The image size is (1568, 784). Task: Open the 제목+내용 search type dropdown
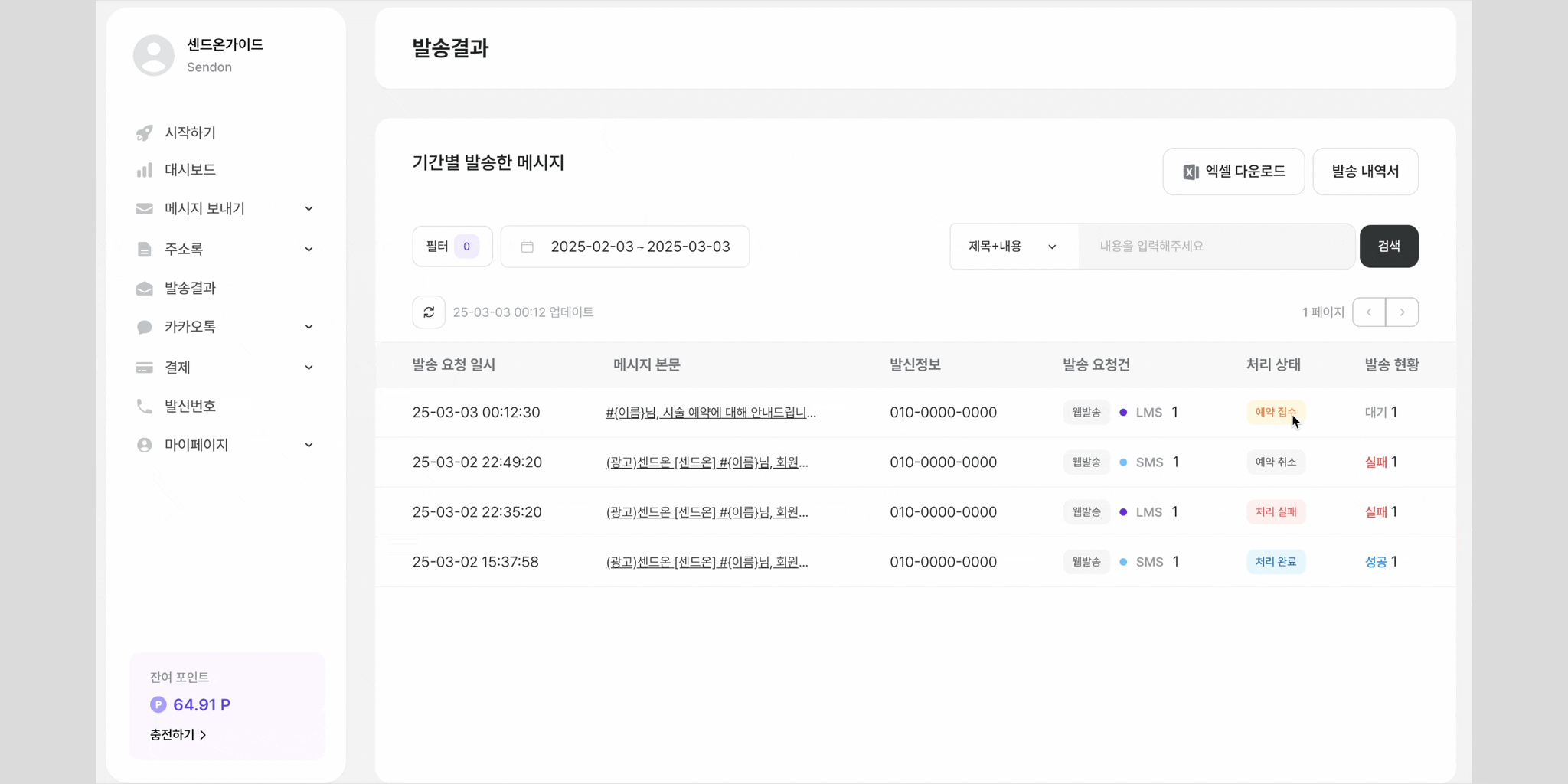coord(1013,247)
